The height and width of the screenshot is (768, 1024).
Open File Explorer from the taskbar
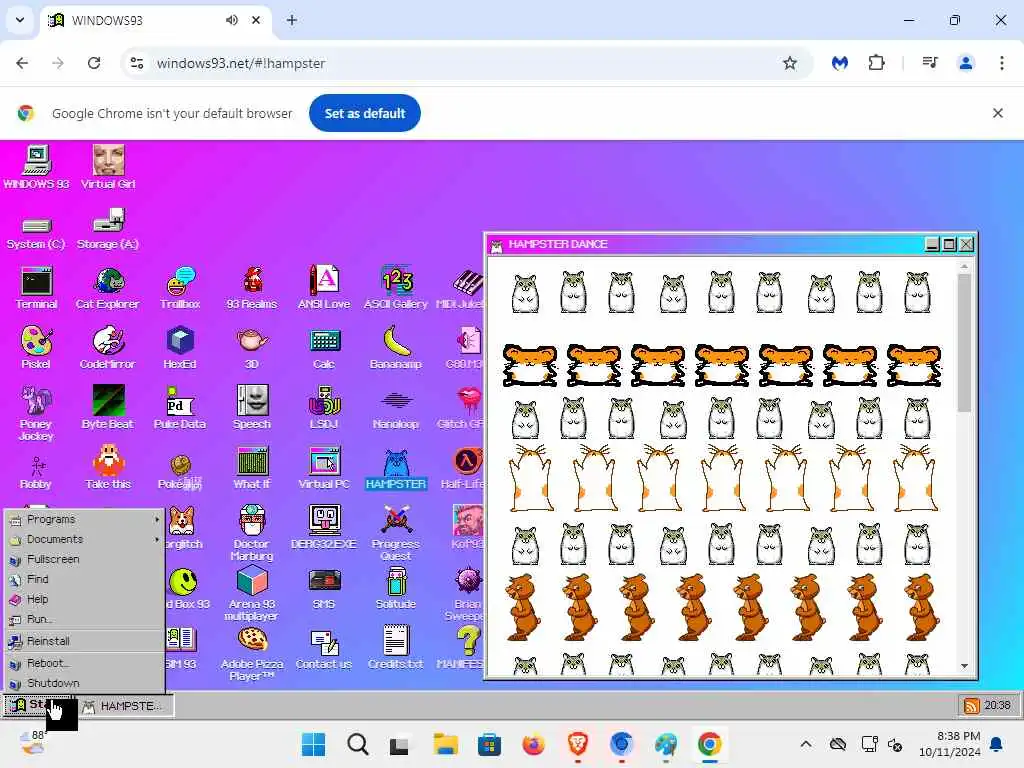pos(445,744)
